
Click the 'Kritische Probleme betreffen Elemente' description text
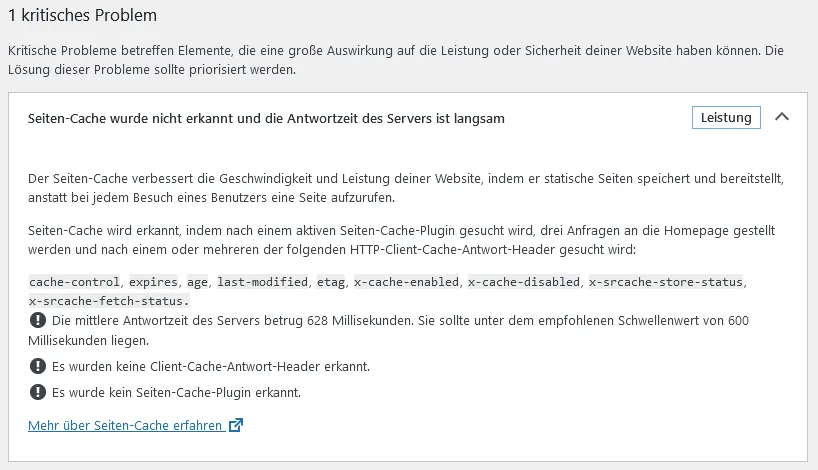click(395, 60)
